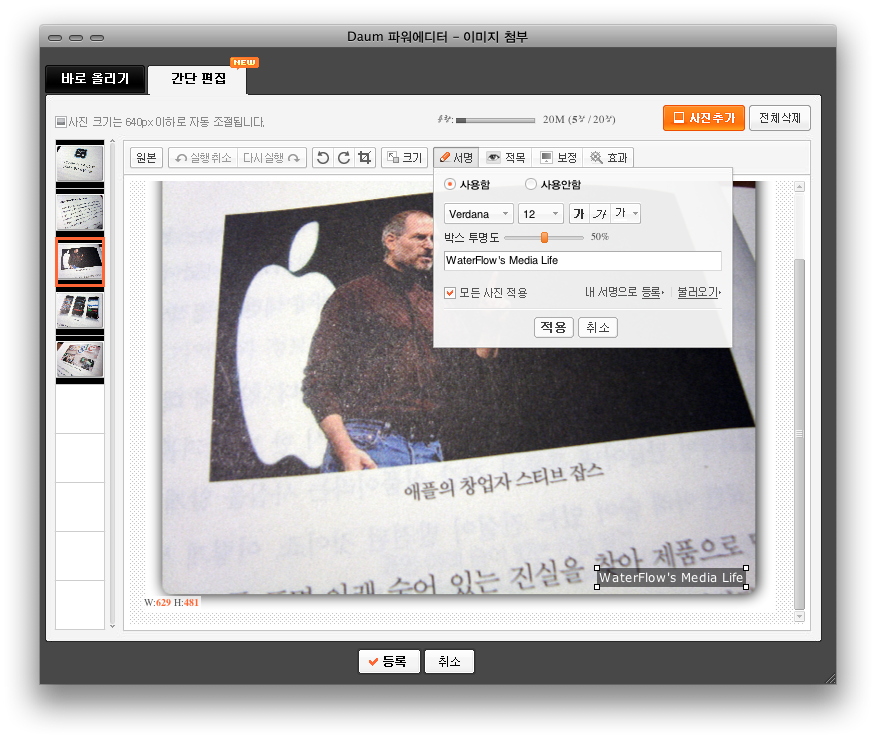Open the 적목 red-eye tool
This screenshot has height=739, width=876.
pyautogui.click(x=506, y=158)
